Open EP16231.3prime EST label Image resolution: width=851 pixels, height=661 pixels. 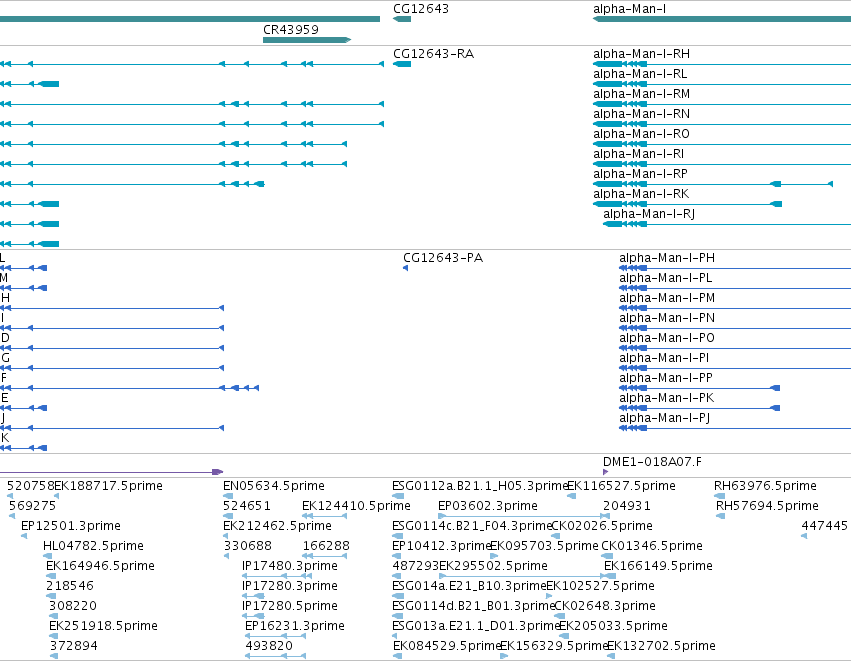tap(295, 626)
